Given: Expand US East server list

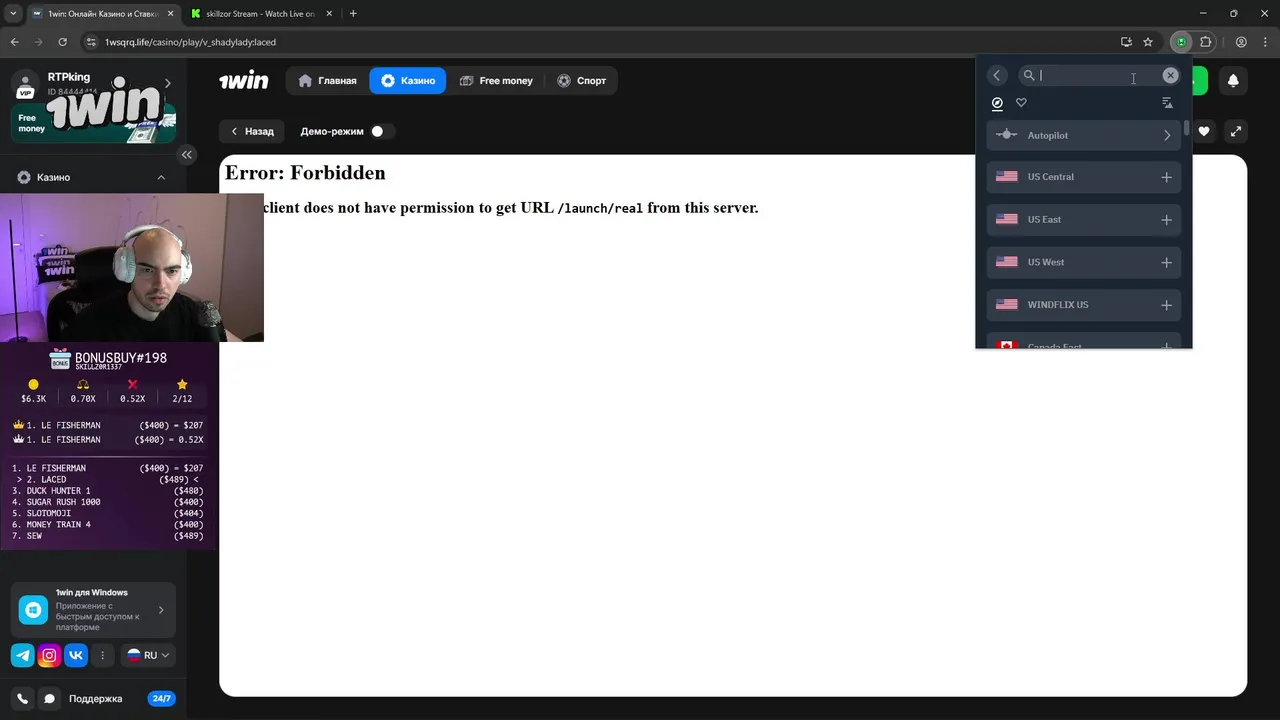Looking at the screenshot, I should coord(1166,220).
